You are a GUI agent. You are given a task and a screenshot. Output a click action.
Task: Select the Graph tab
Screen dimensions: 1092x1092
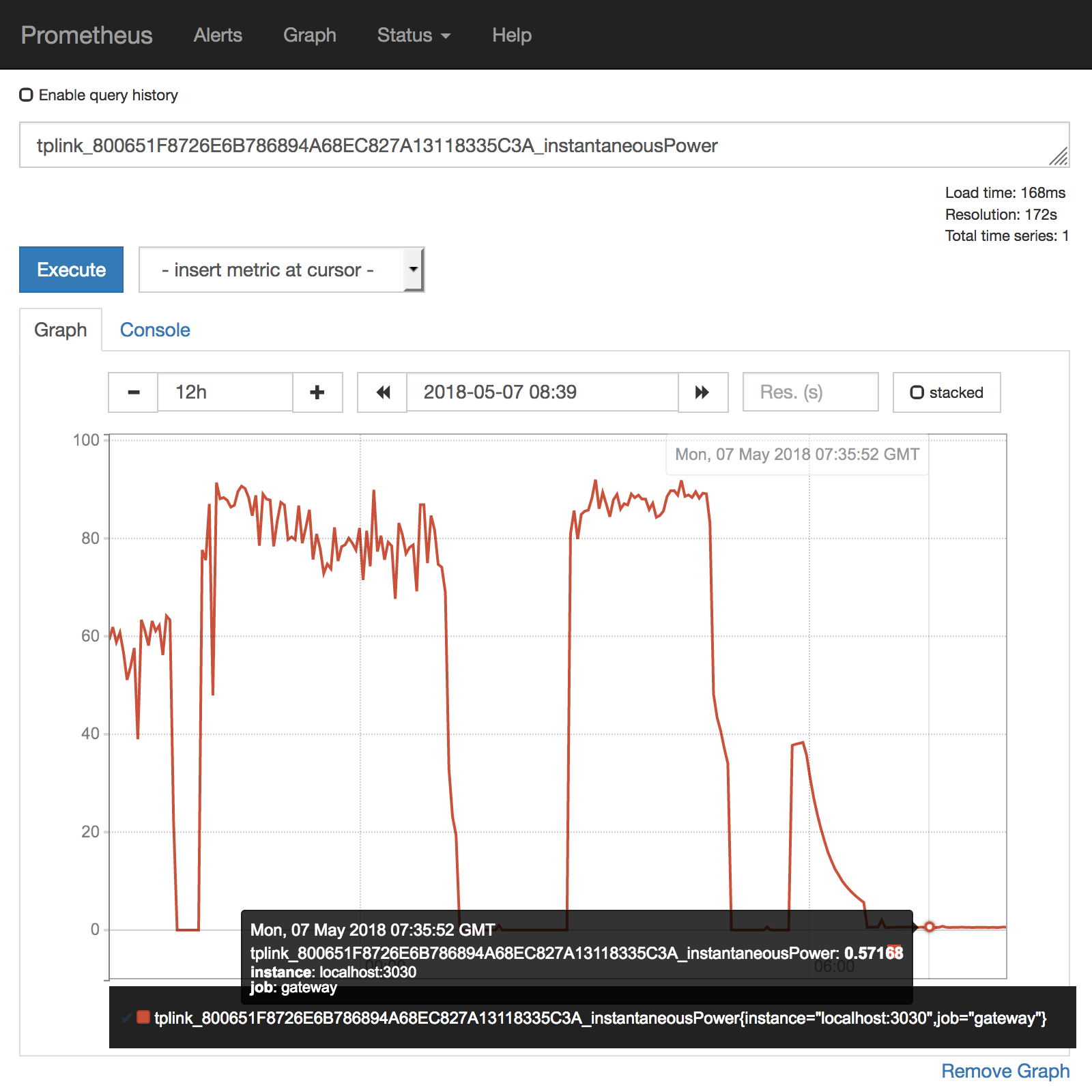61,330
